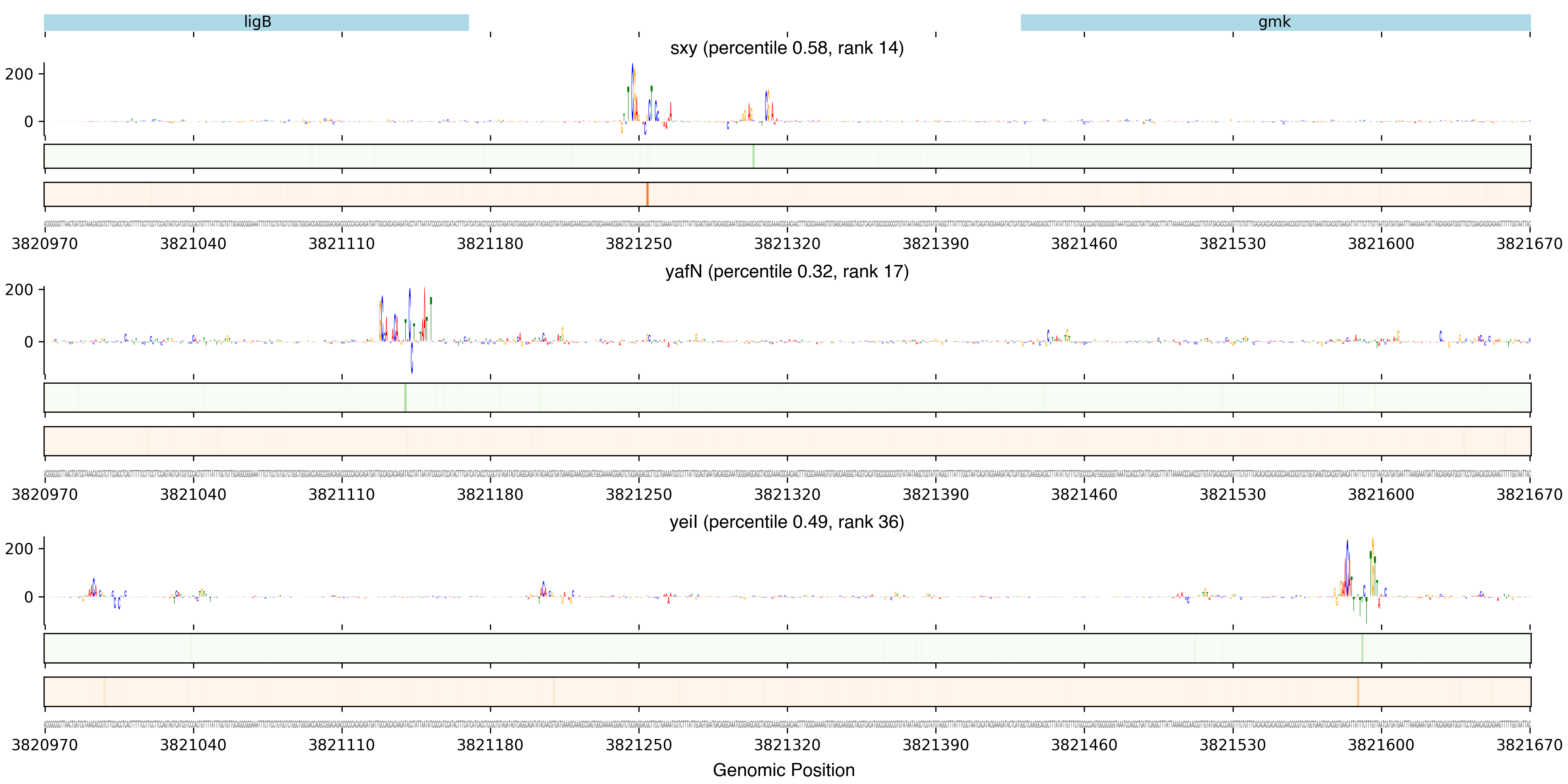Click the green marker in yafN green track
The height and width of the screenshot is (784, 1568).
click(405, 397)
